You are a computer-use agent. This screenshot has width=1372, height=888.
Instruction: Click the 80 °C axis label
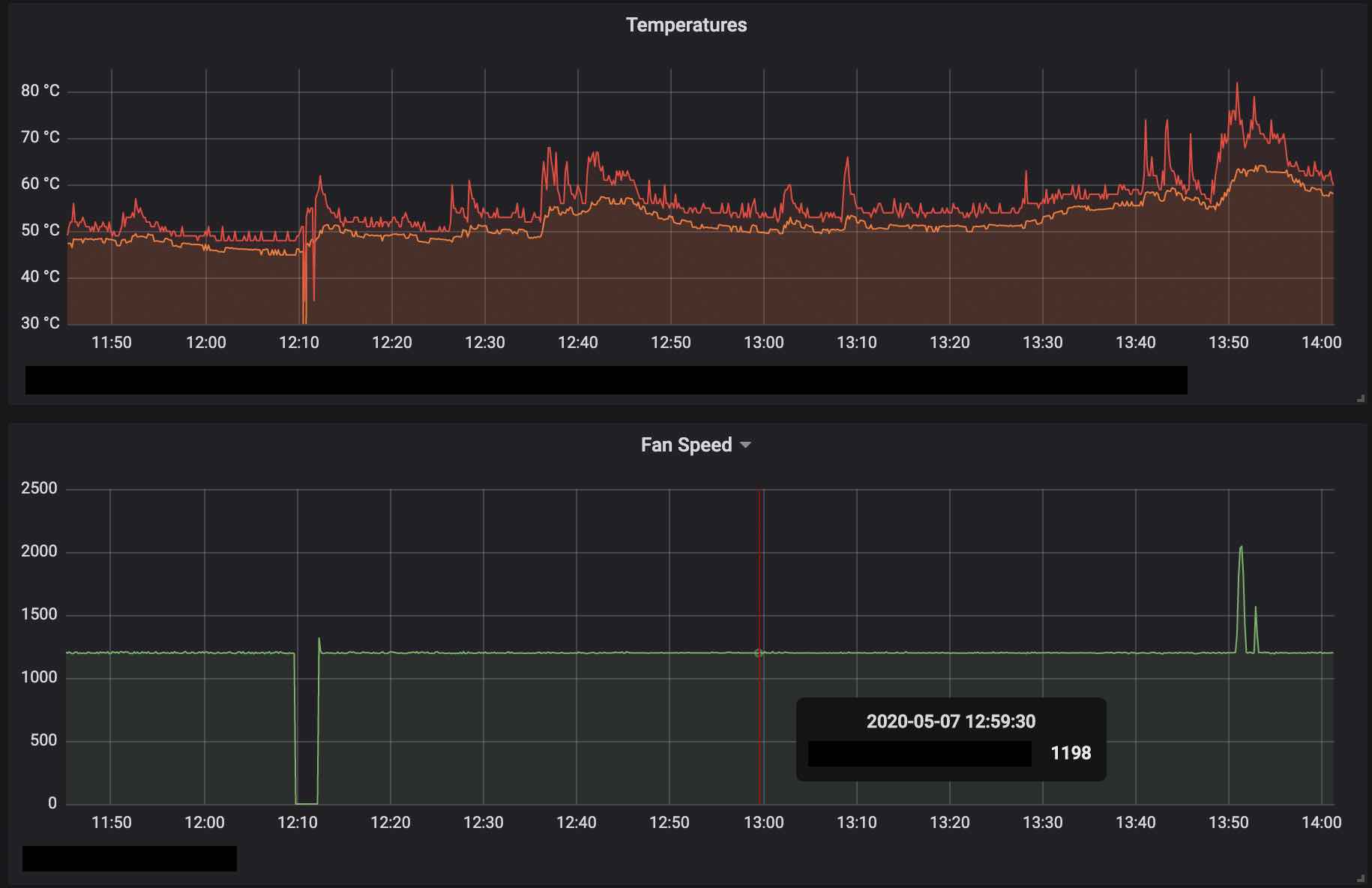(40, 91)
